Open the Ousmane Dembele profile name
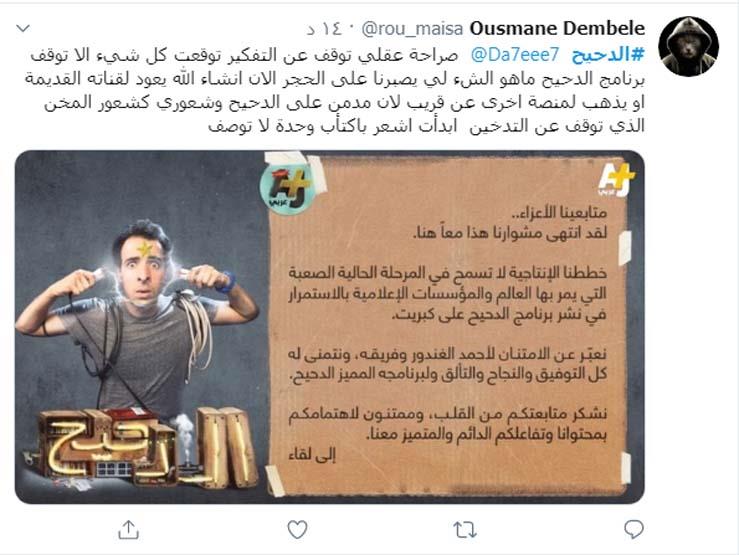The height and width of the screenshot is (555, 739). 557,29
